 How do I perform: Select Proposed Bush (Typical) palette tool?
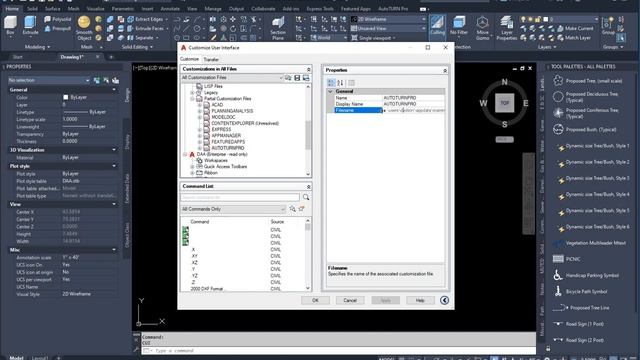click(585, 130)
